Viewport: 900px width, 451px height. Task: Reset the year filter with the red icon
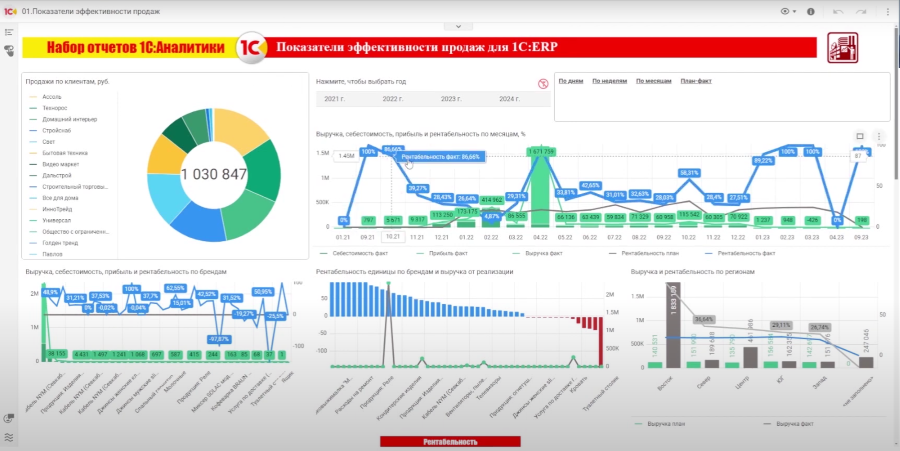[543, 84]
